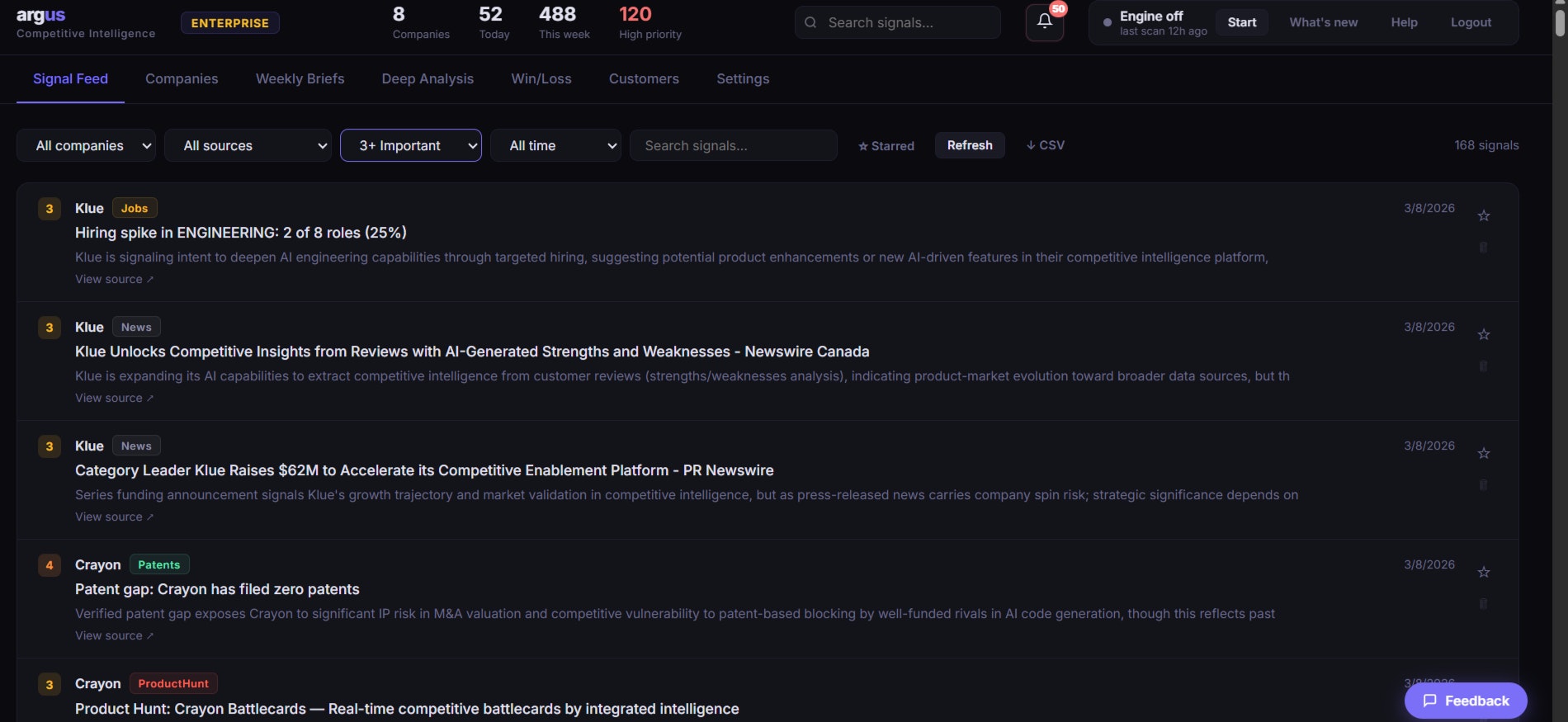The width and height of the screenshot is (1568, 722).
Task: Click the ENTERPRISE plan badge
Action: click(230, 23)
